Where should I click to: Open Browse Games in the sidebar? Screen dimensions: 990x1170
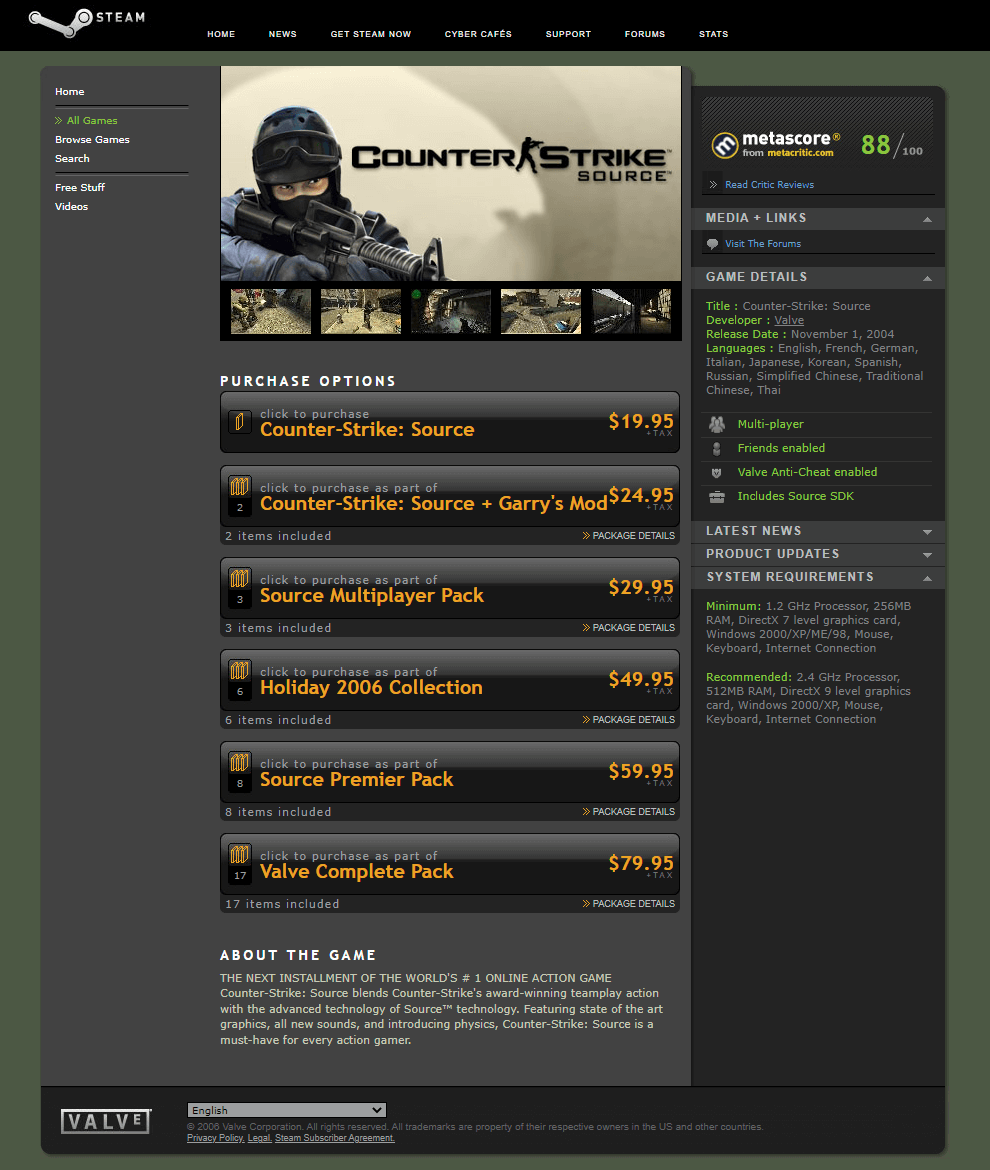(92, 140)
